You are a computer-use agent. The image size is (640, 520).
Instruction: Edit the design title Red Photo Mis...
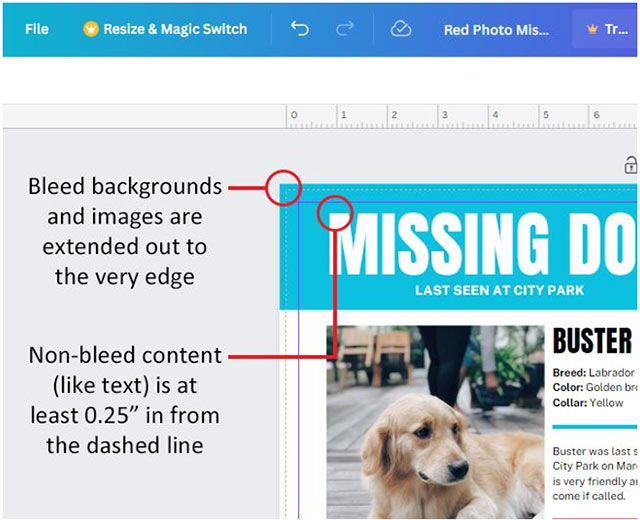coord(496,29)
